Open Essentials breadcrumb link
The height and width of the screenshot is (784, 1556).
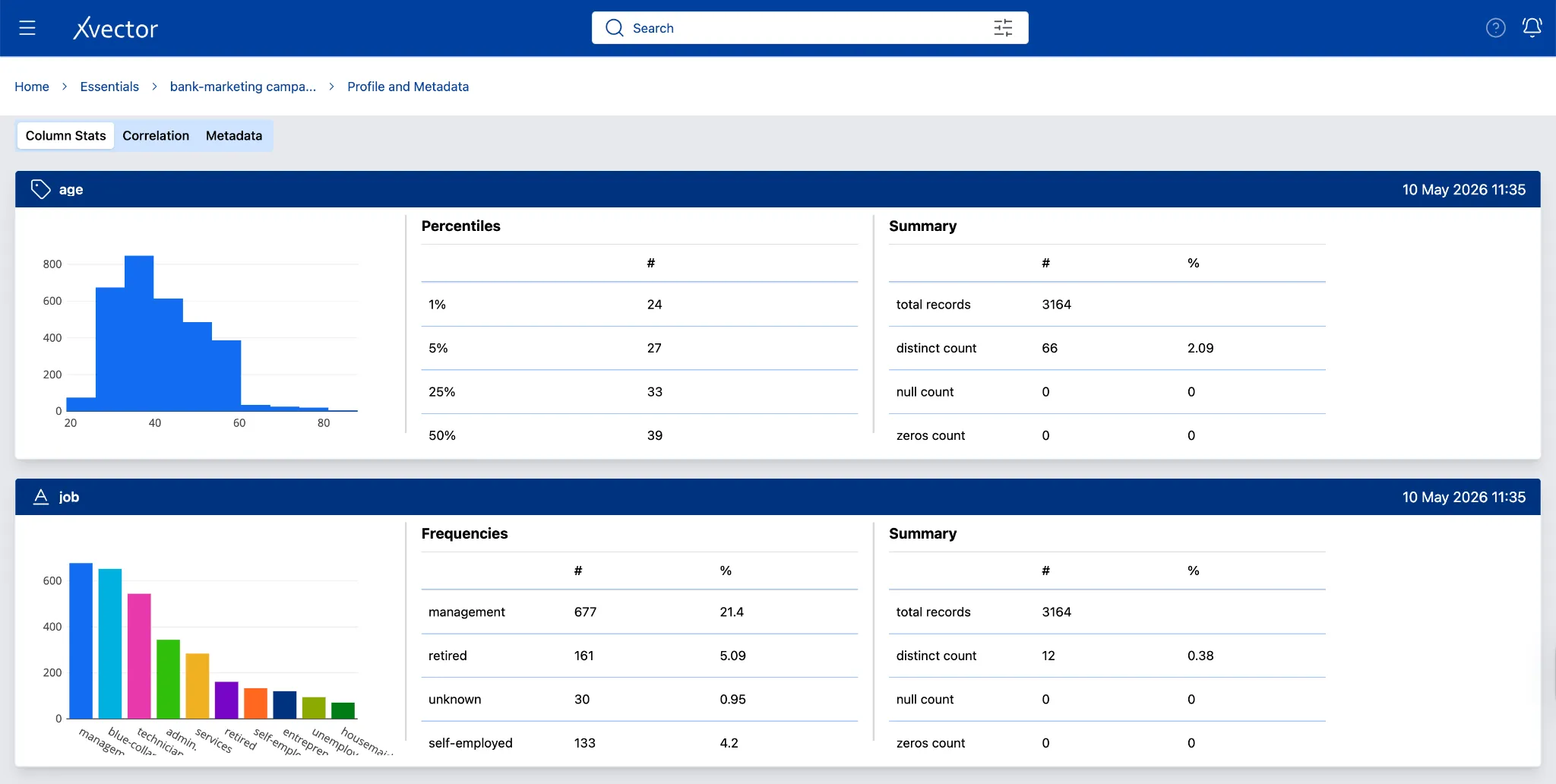(x=109, y=87)
